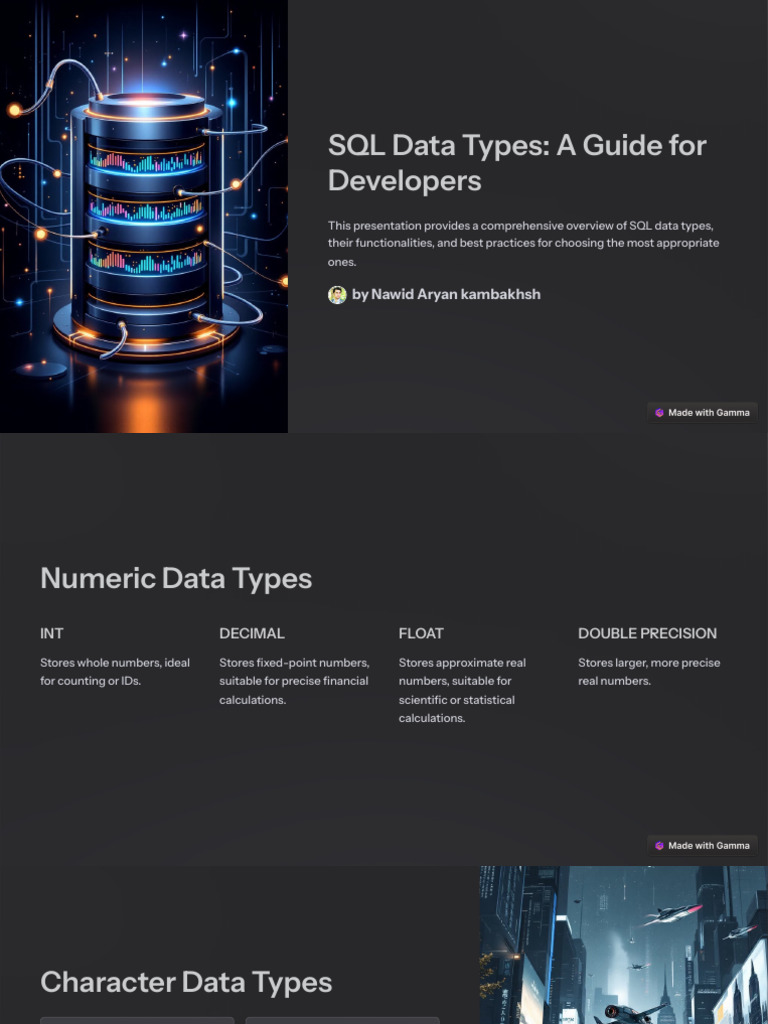Image resolution: width=768 pixels, height=1024 pixels.
Task: Select the text describing whole numbers for IDs
Action: click(115, 672)
